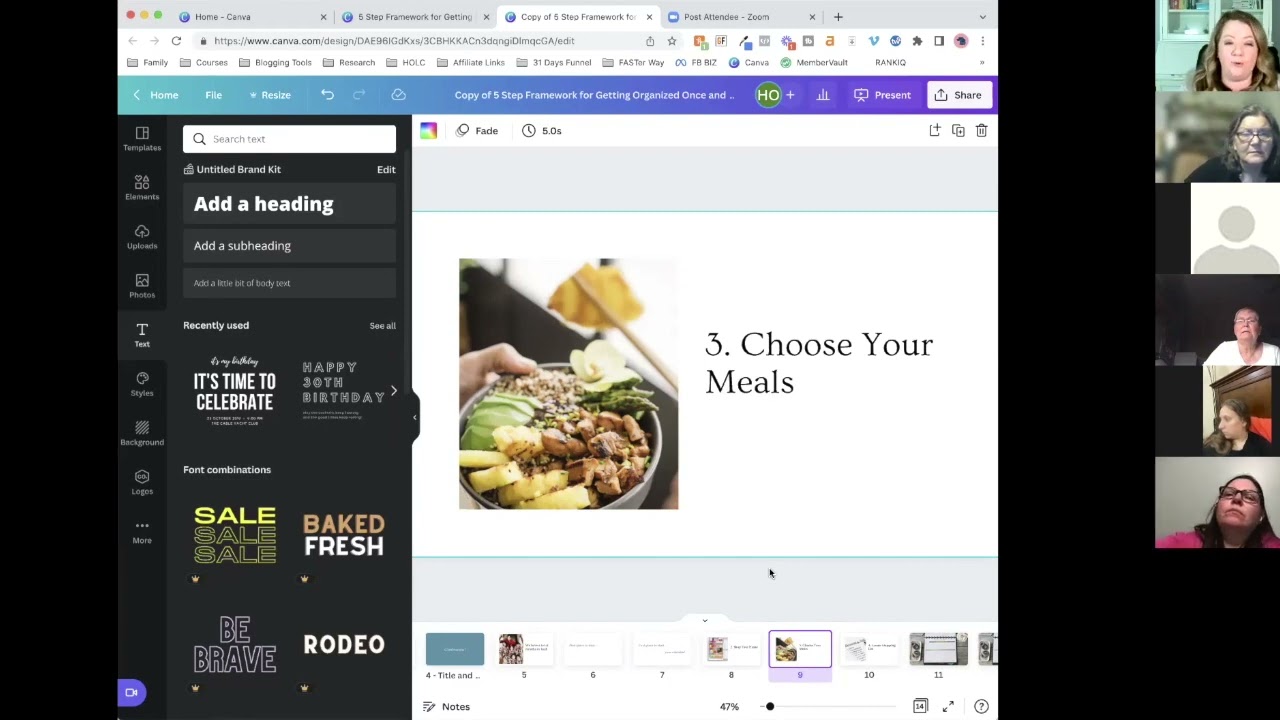Select the Rodeo font combination

tap(344, 645)
